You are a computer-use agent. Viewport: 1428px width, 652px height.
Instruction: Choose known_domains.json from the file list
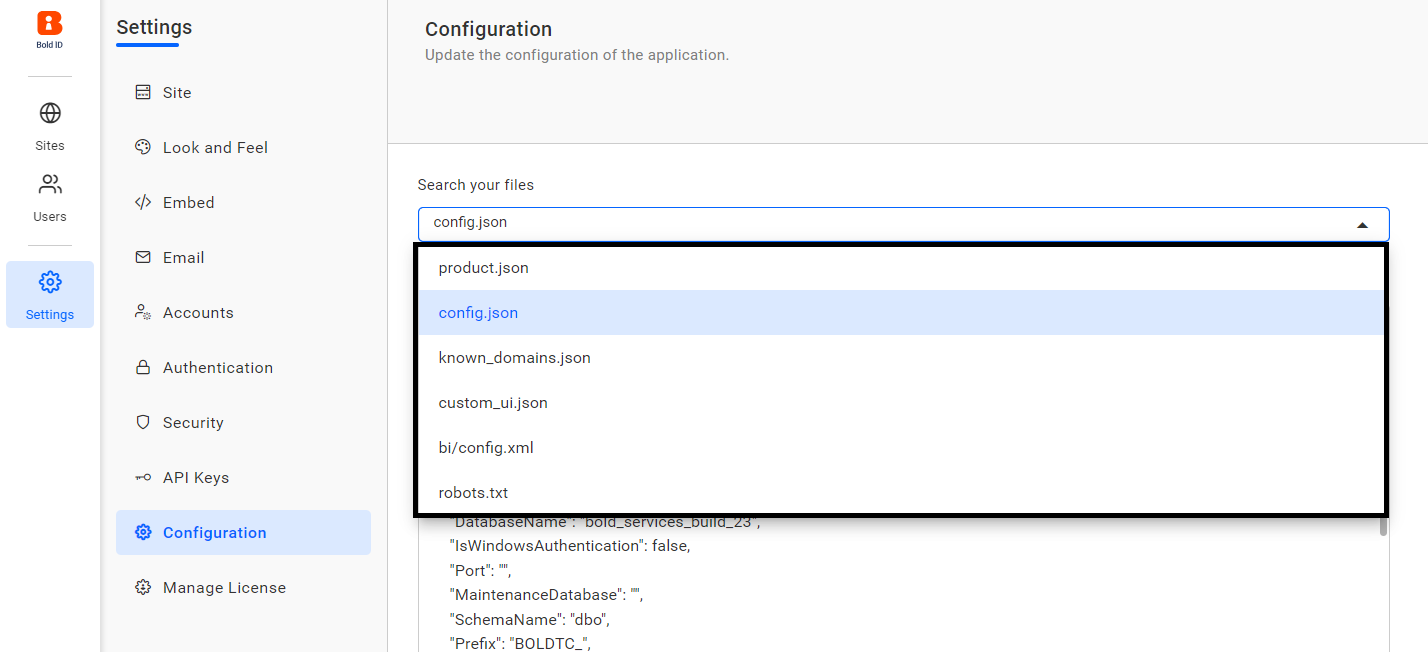514,357
